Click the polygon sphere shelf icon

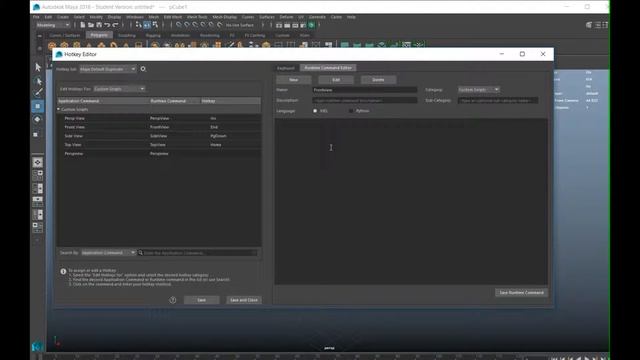[52, 45]
